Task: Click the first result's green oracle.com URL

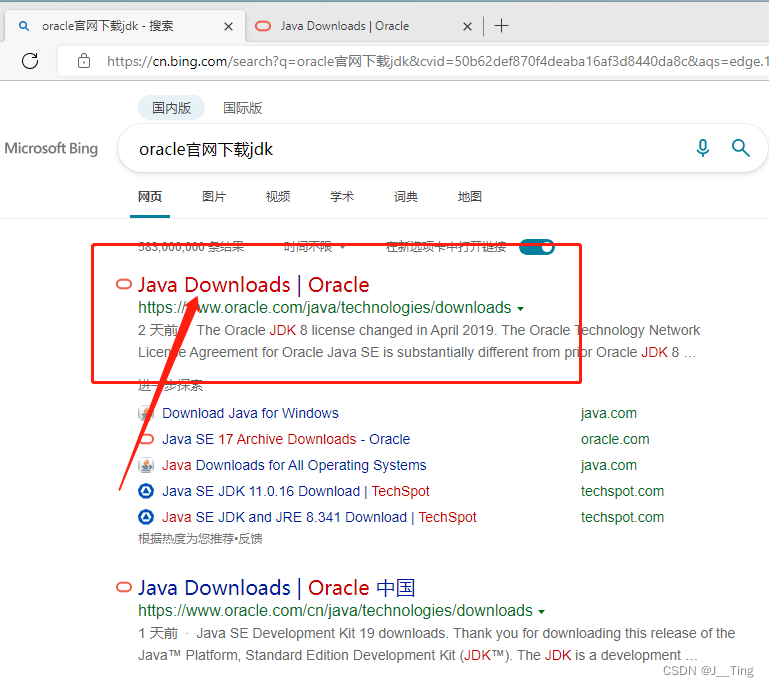Action: [x=325, y=307]
